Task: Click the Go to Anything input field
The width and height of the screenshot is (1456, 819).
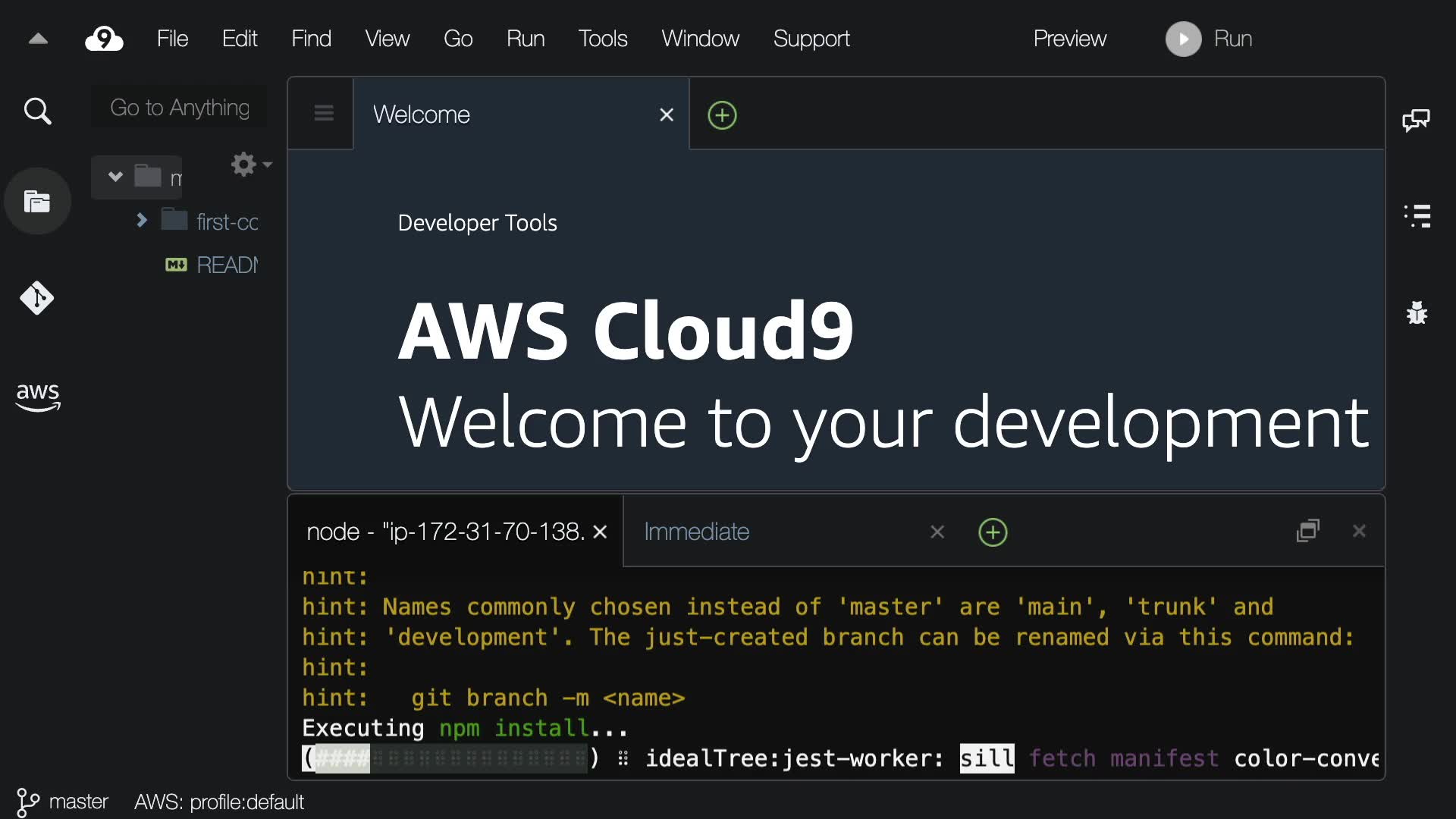Action: (x=180, y=108)
